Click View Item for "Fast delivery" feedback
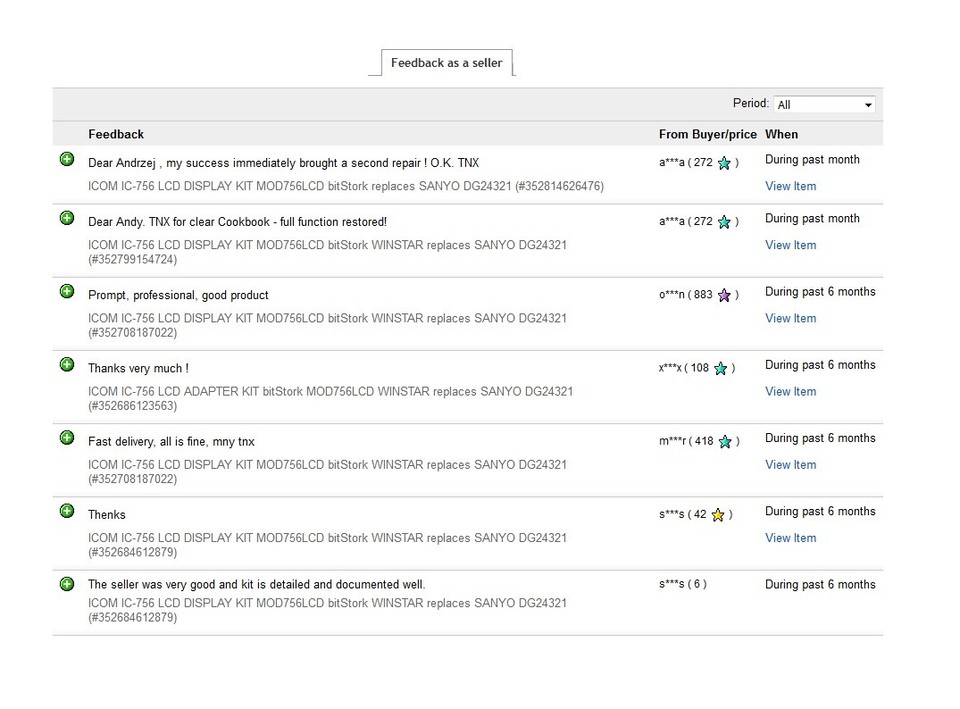Viewport: 960px width, 709px height. pyautogui.click(x=790, y=465)
